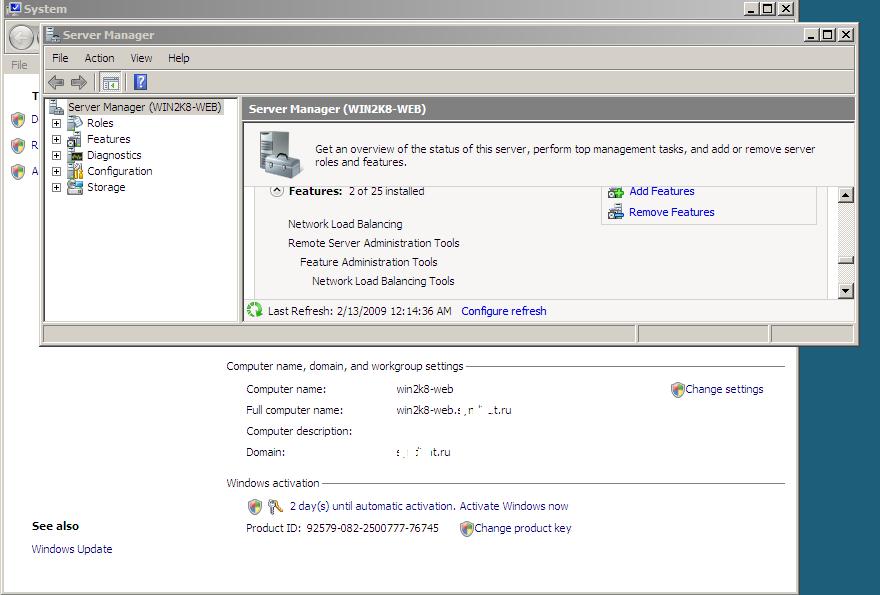This screenshot has width=880, height=595.
Task: Click the Network Load Balancing feature text
Action: (x=345, y=224)
